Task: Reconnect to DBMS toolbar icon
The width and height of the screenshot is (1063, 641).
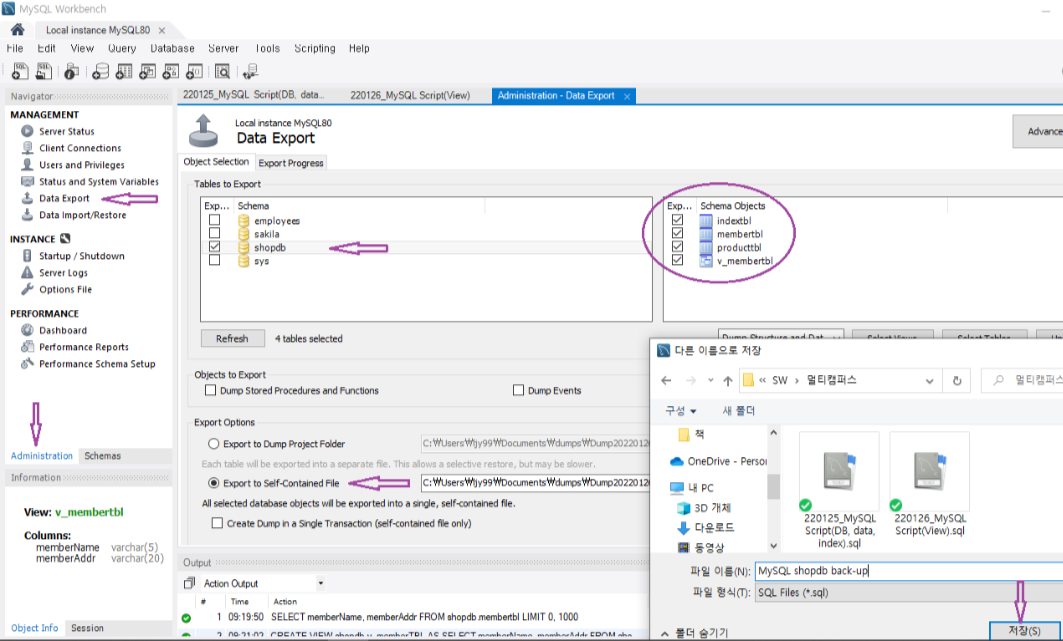Action: coord(251,71)
